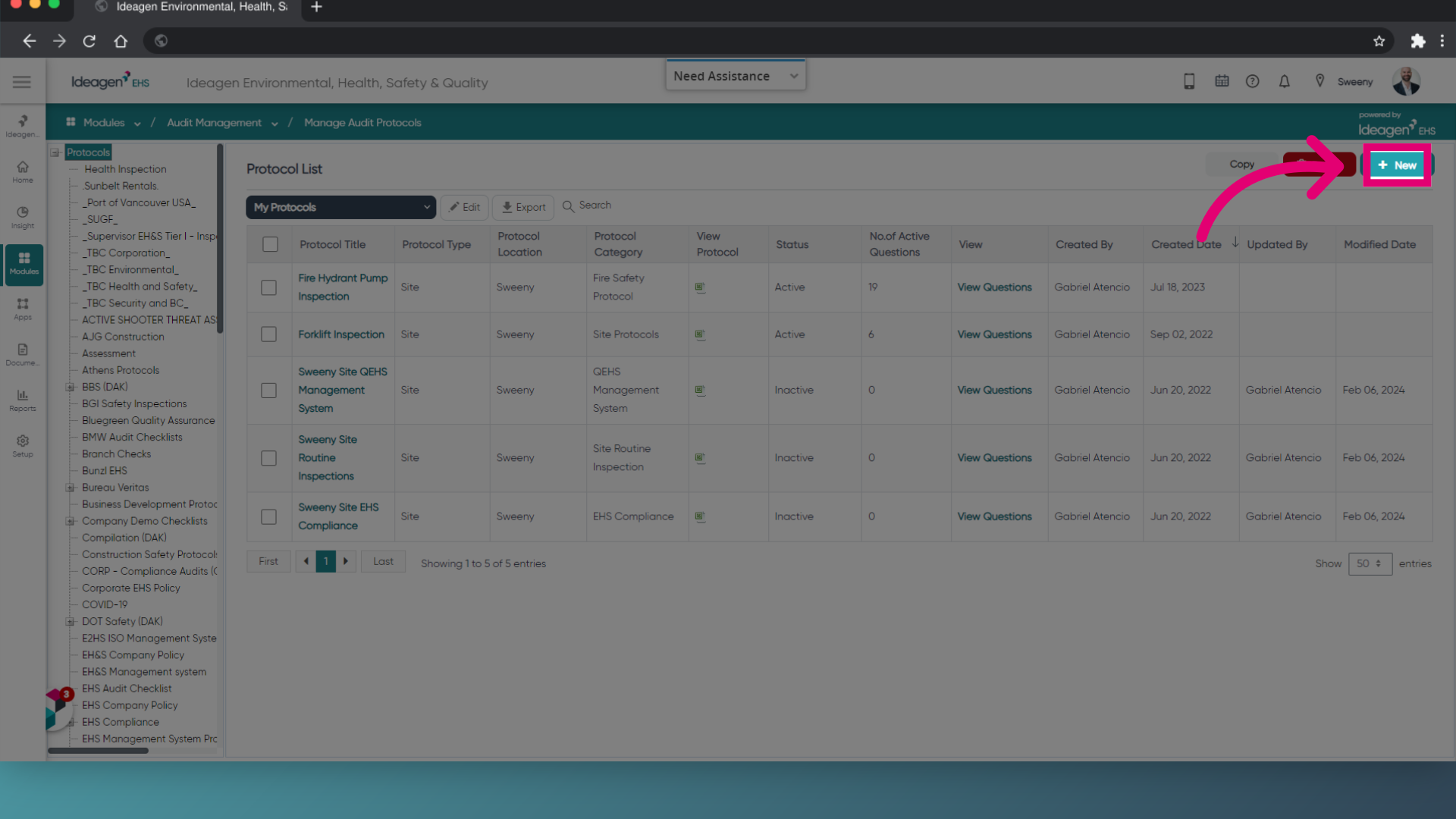Click the Ideagen rocket icon in sidebar

point(23,126)
